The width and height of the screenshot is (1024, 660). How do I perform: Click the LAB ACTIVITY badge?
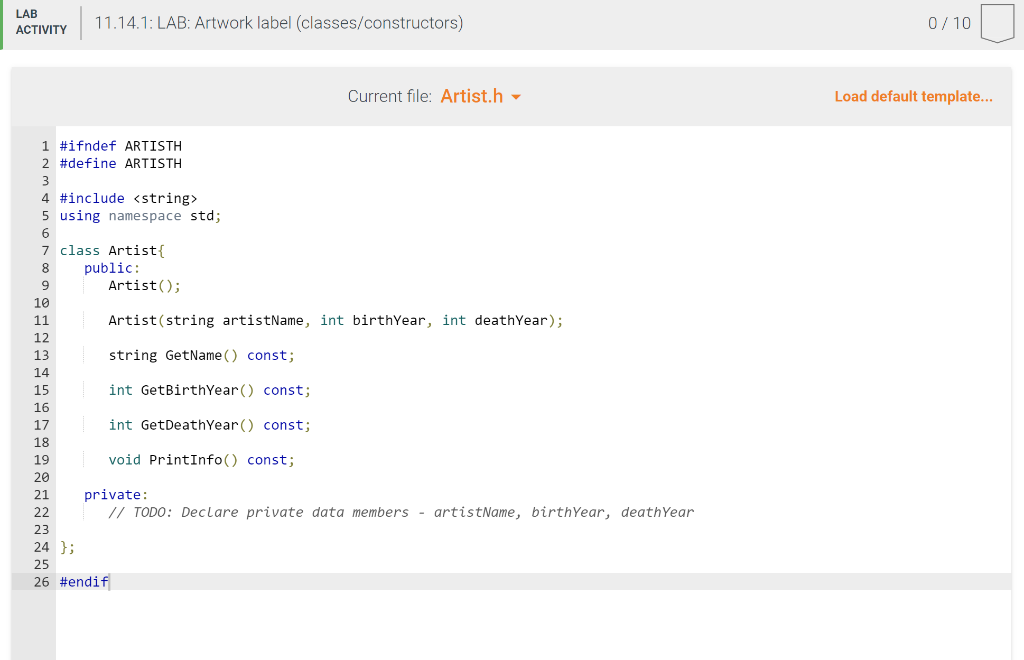41,23
